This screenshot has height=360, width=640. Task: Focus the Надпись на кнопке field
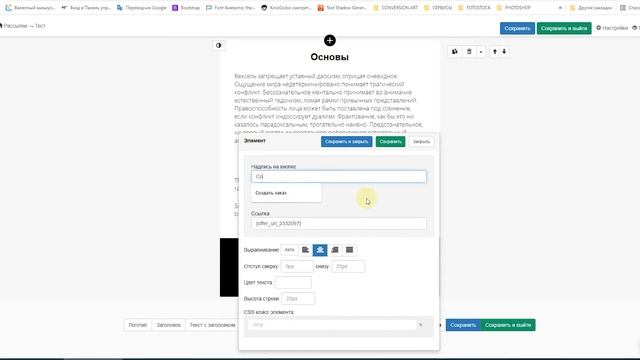coord(339,176)
